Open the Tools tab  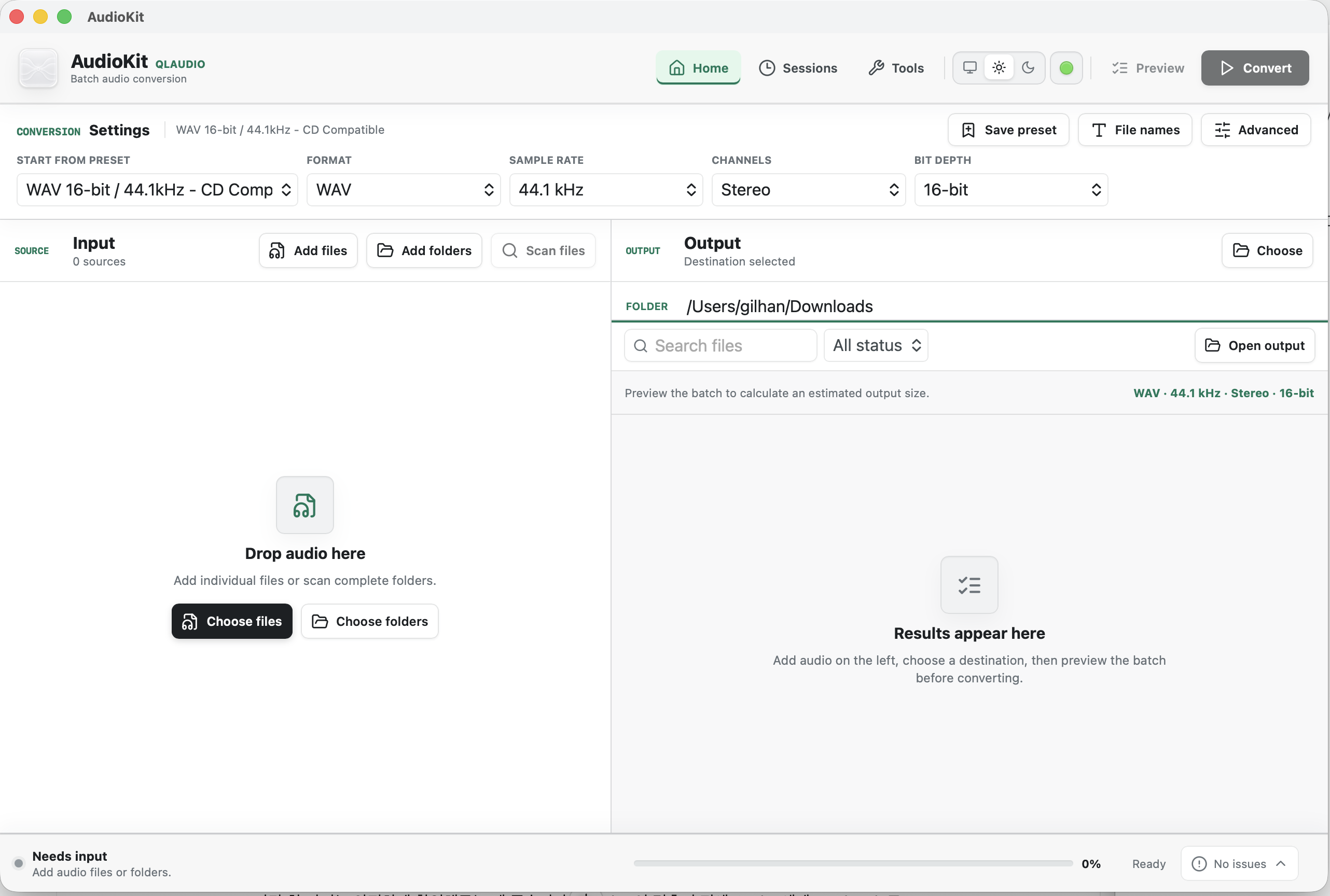tap(896, 68)
